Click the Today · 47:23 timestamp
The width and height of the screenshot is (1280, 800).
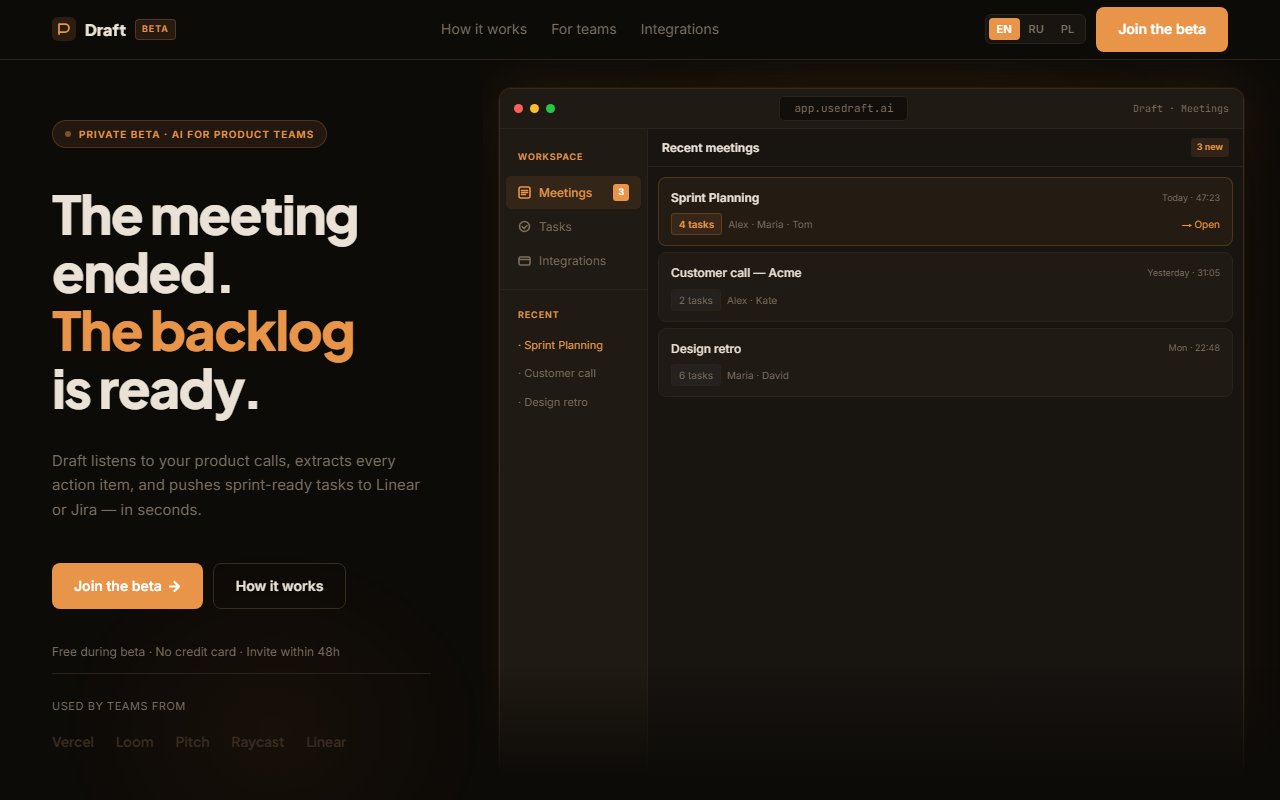(x=1191, y=198)
